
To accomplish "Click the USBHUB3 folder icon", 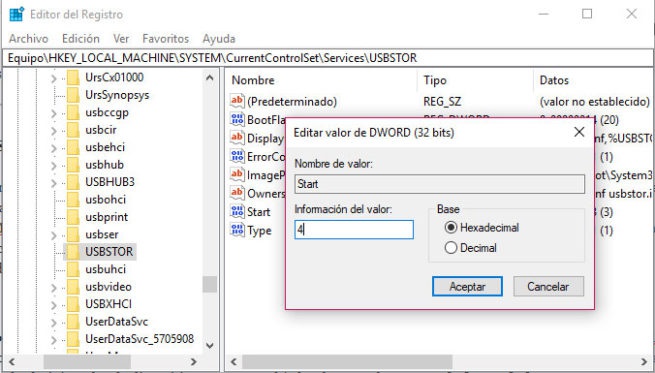I will point(73,182).
